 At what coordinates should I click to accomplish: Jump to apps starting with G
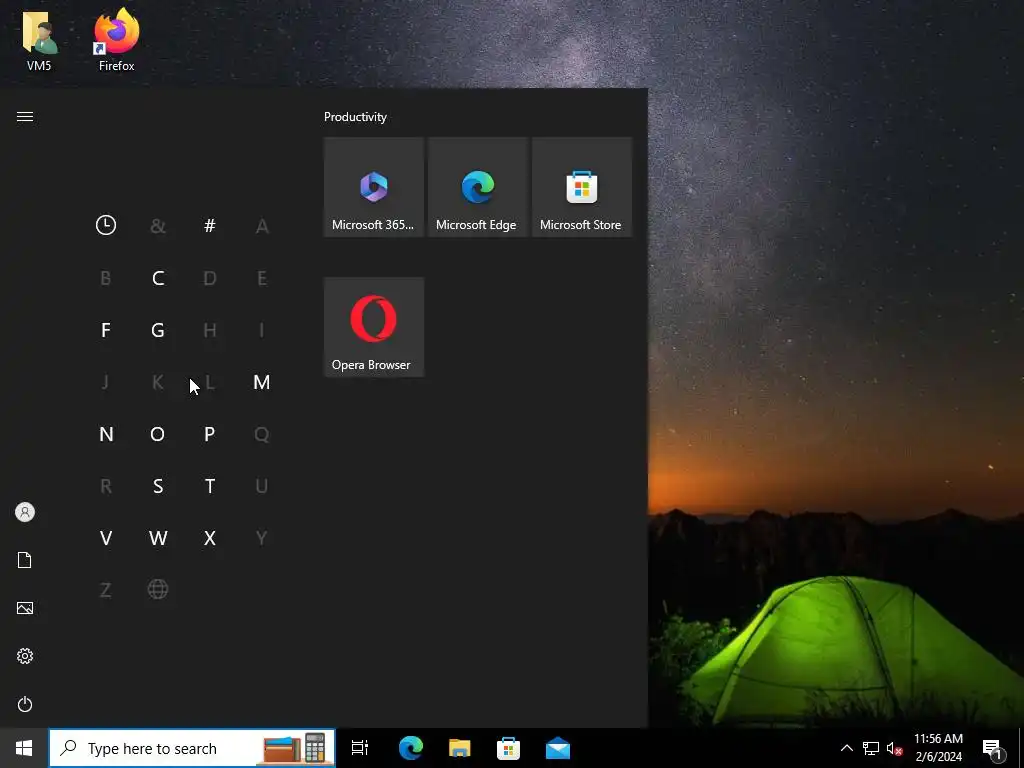pos(158,330)
